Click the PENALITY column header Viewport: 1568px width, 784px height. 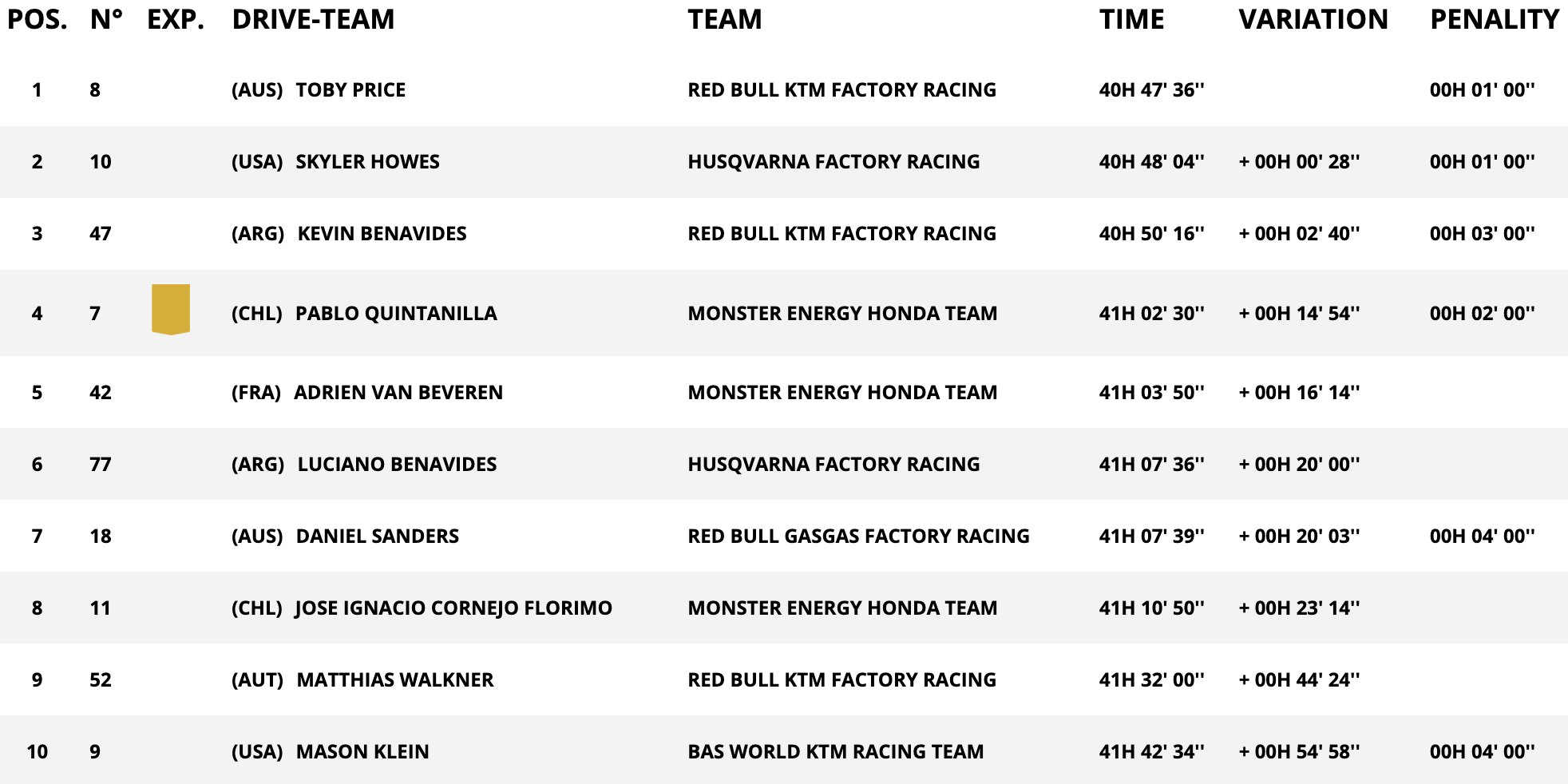pos(1494,19)
